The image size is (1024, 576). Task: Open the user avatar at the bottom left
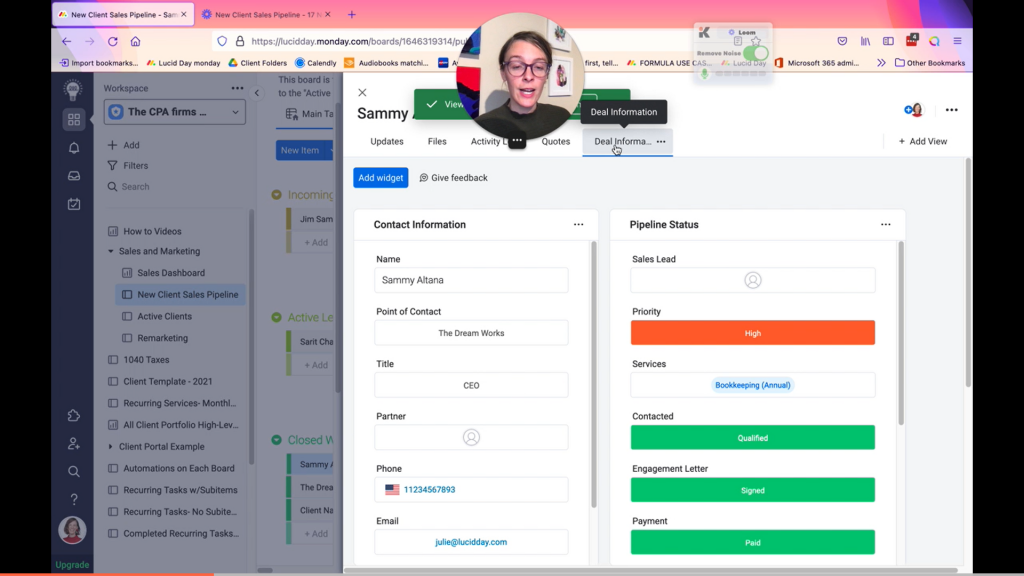click(x=72, y=530)
